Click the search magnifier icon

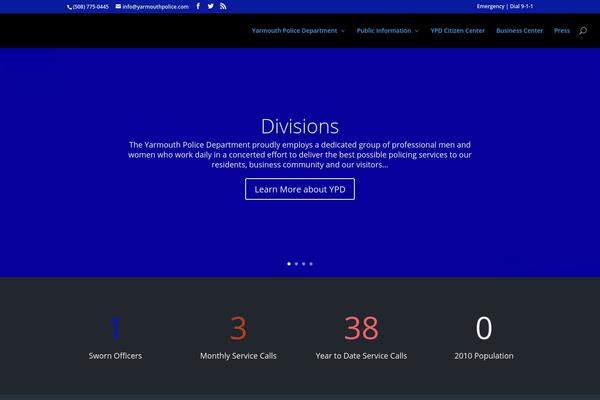point(583,31)
